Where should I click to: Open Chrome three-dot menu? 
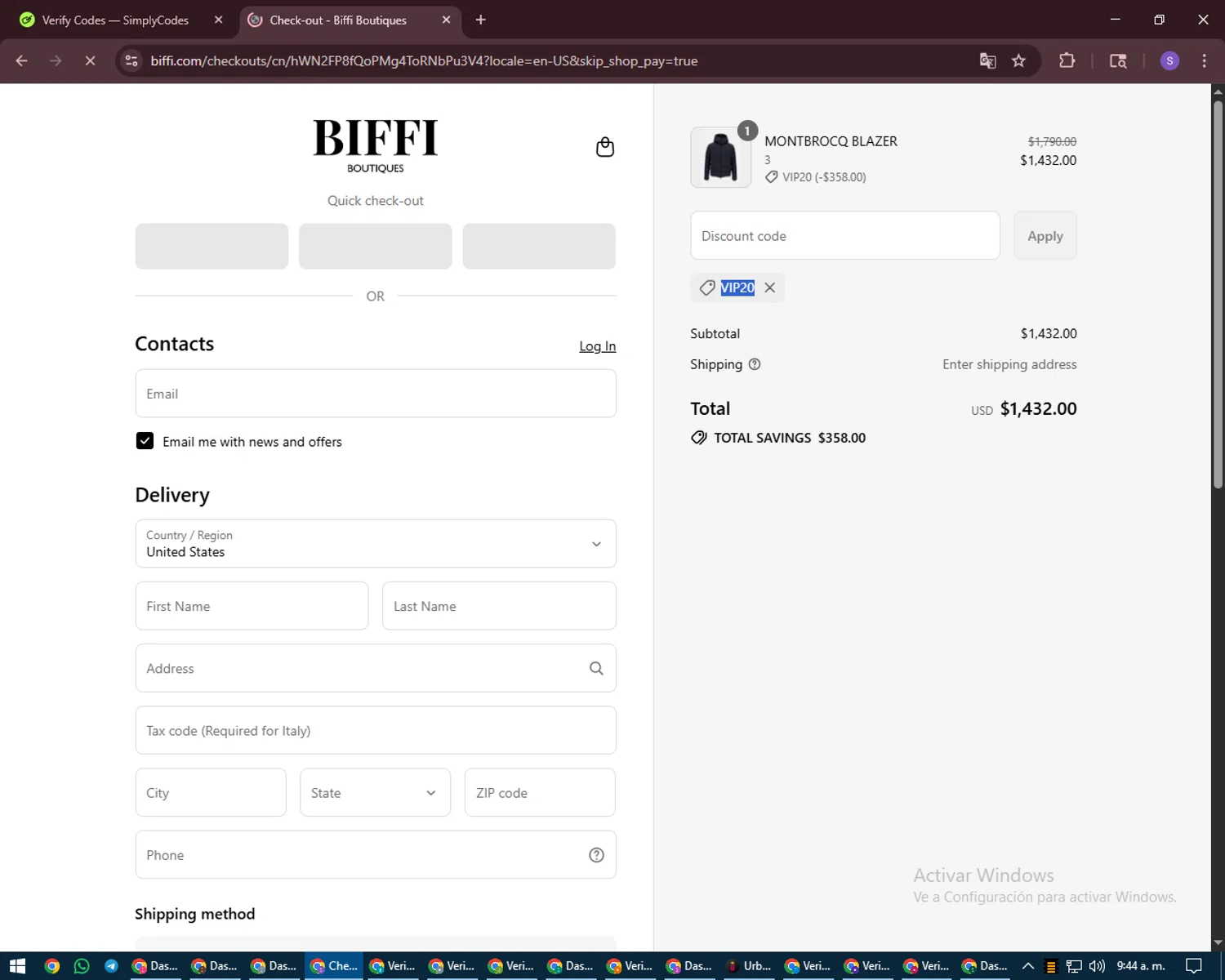(1204, 60)
